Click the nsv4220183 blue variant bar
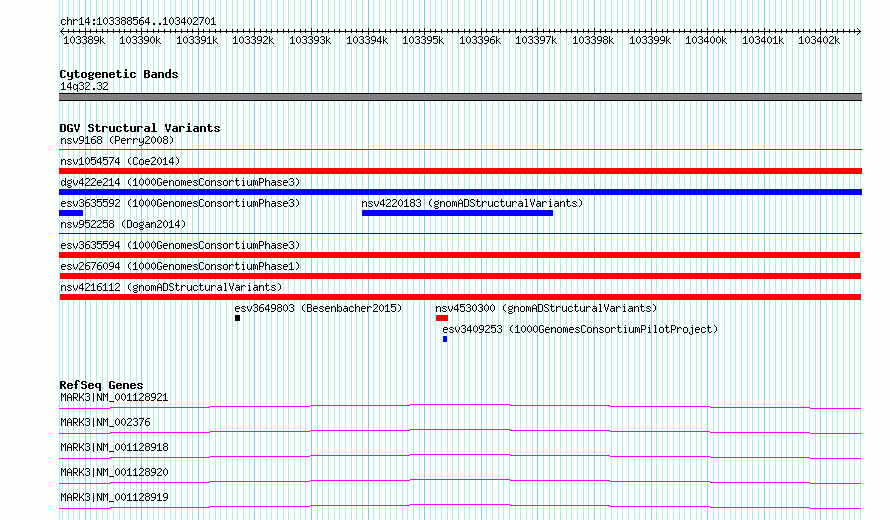Screen dimensions: 890x520 coord(457,213)
